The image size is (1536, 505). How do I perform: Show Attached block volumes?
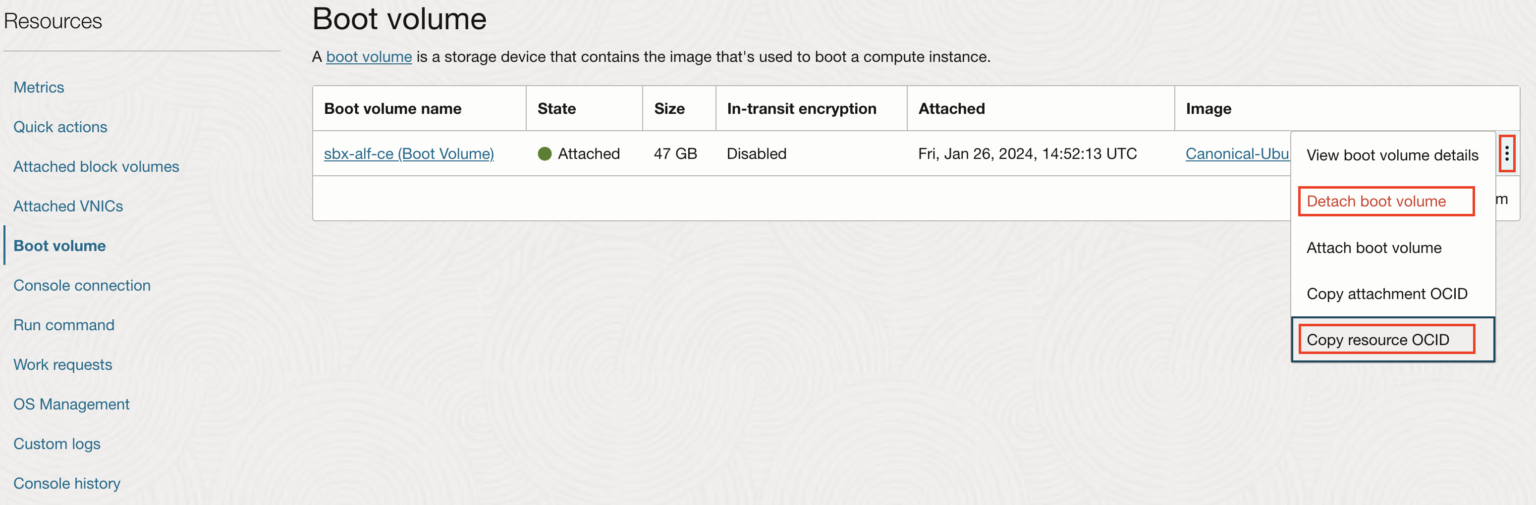pyautogui.click(x=96, y=167)
